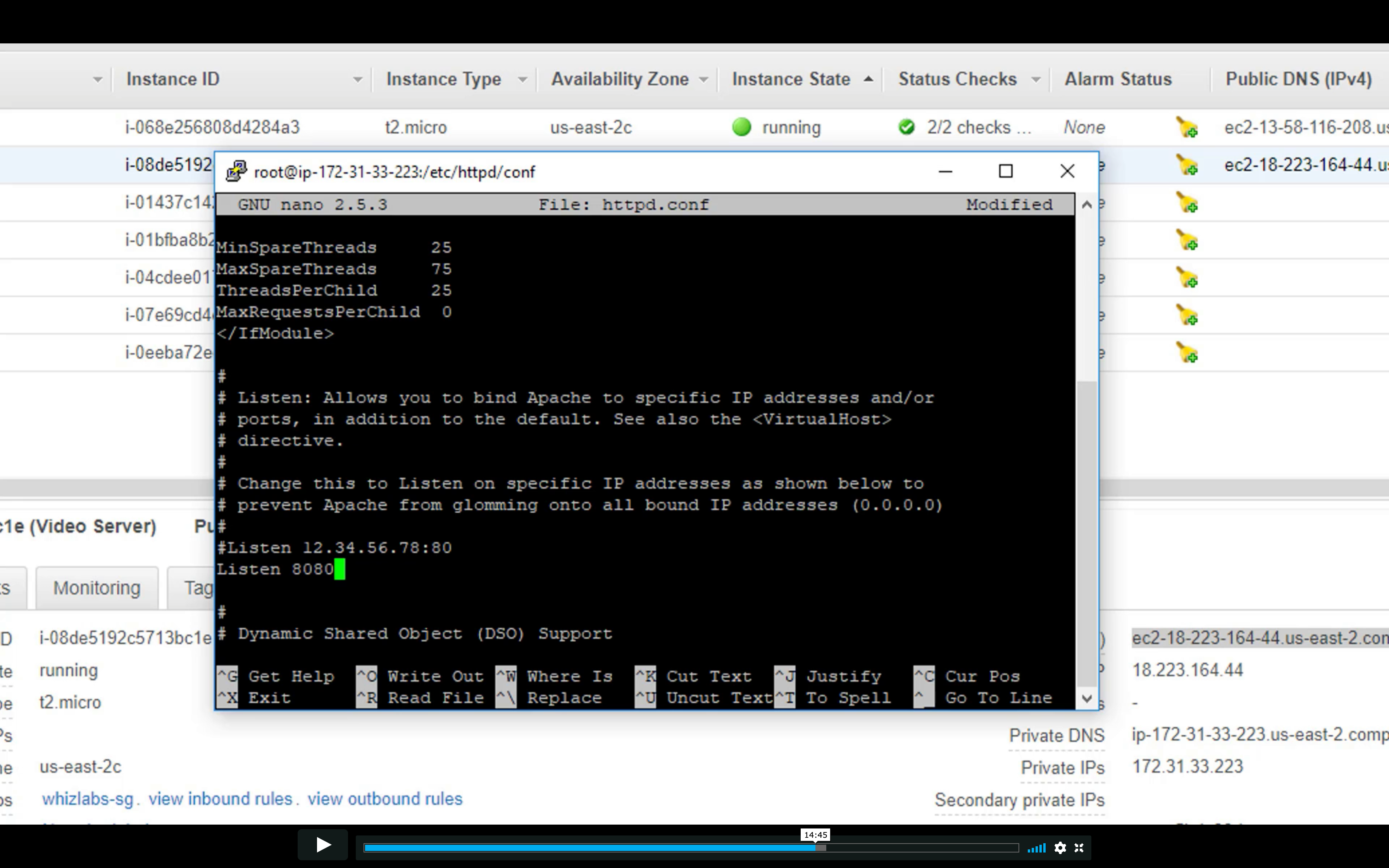
Task: Click alarm icon for the us-east-2c running instance
Action: click(x=1186, y=127)
